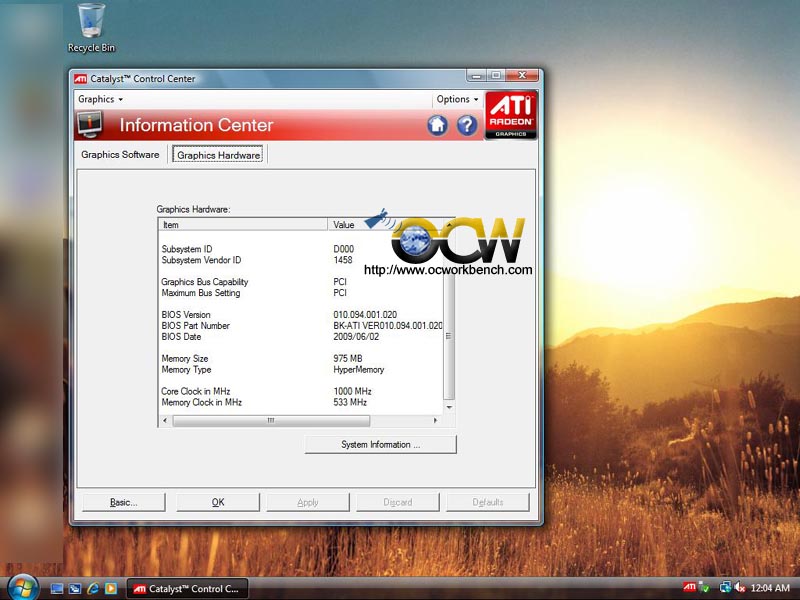Click the ATI icon in the system tray
800x600 pixels.
[x=689, y=587]
